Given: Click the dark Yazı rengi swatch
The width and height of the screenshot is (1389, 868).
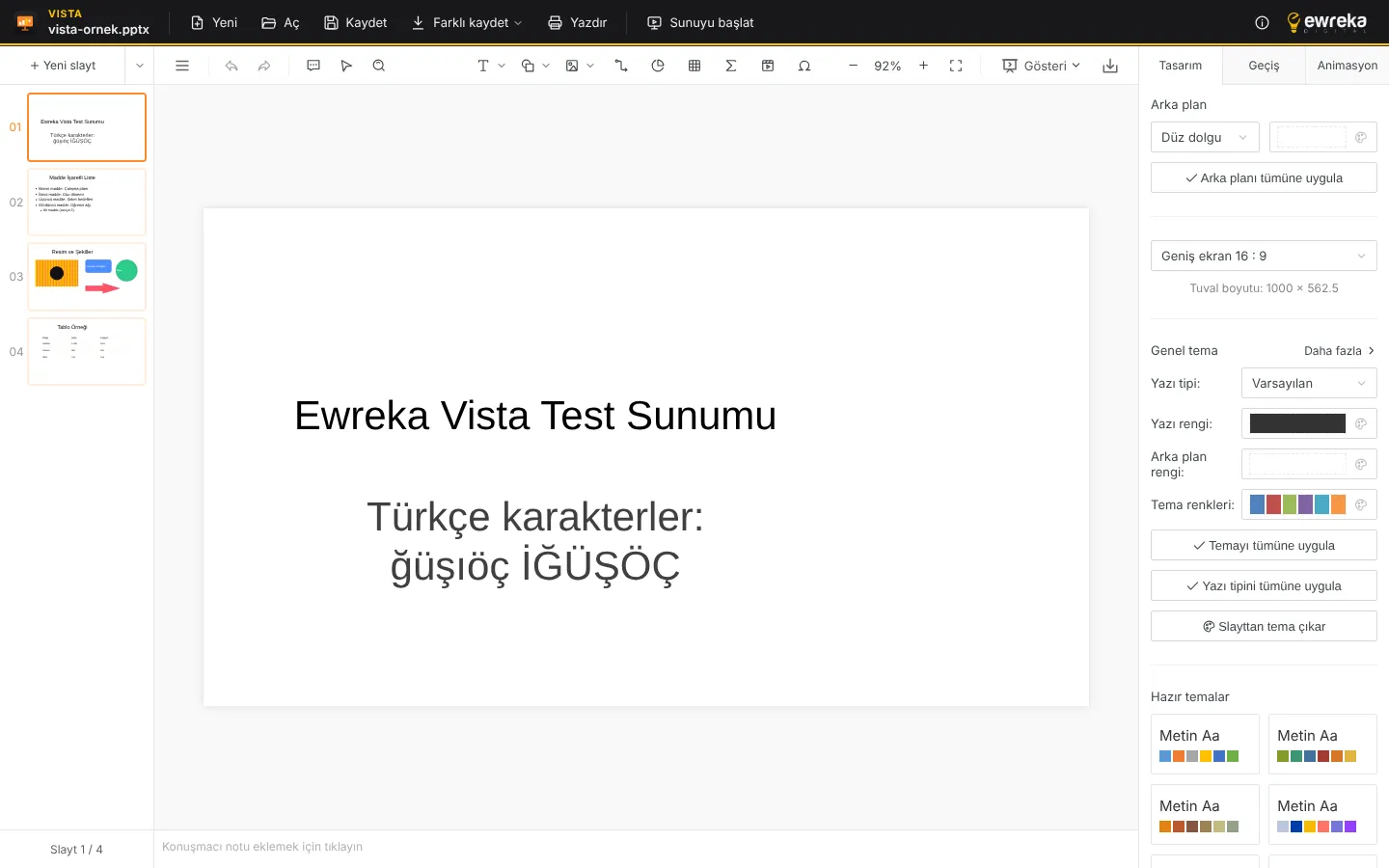Looking at the screenshot, I should pyautogui.click(x=1297, y=423).
